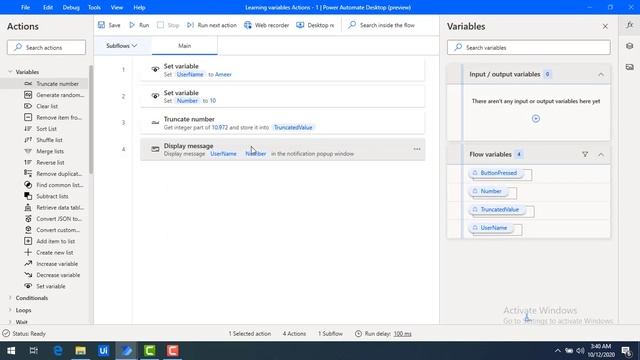Viewport: 640px width, 360px height.
Task: Select Remove item from list icon
Action: coord(28,117)
